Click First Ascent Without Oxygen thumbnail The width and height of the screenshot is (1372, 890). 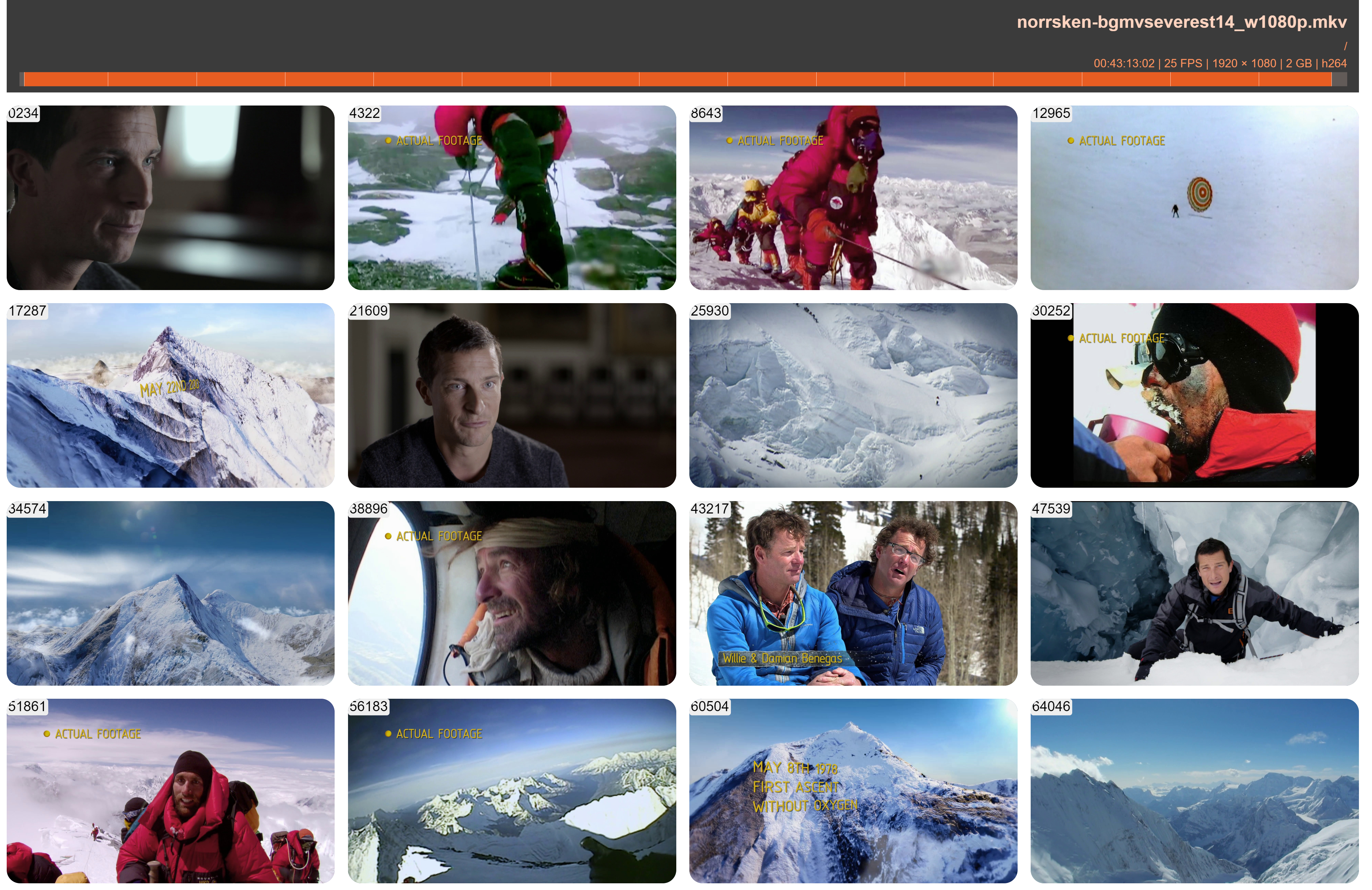(852, 791)
